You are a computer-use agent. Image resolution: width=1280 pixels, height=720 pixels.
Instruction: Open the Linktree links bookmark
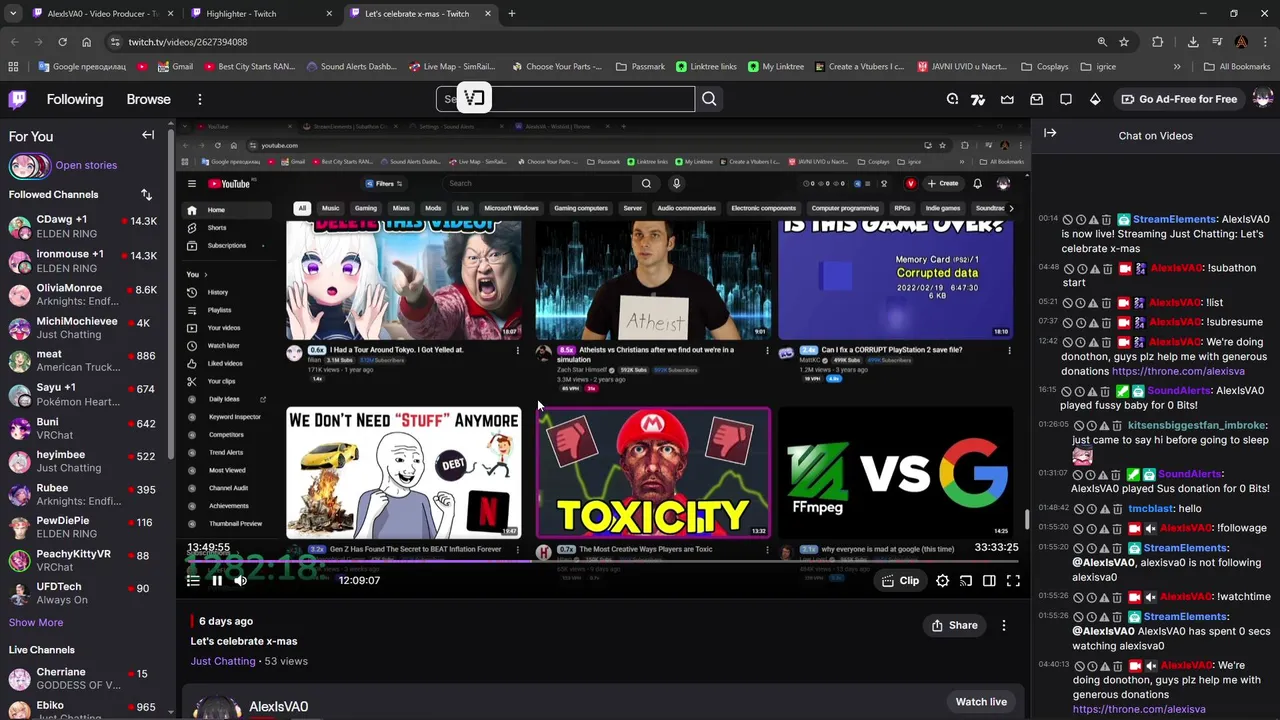click(706, 66)
